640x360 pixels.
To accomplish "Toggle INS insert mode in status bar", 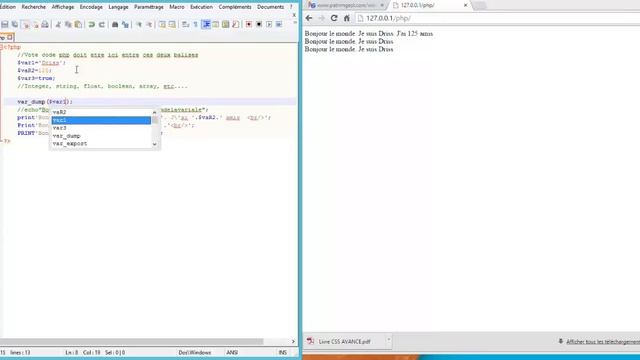I will coord(282,352).
